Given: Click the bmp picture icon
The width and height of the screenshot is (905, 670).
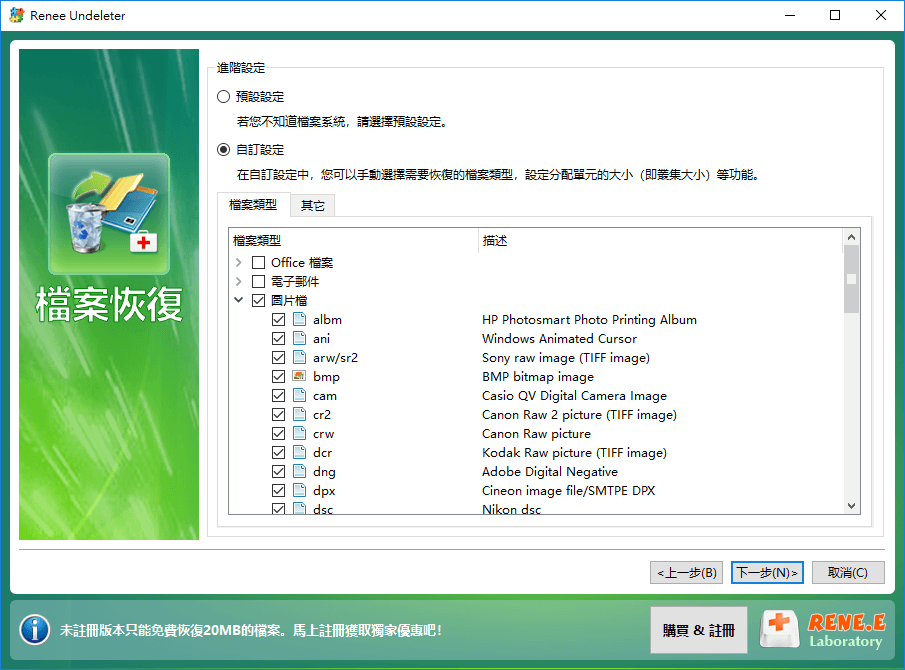Looking at the screenshot, I should (x=299, y=376).
